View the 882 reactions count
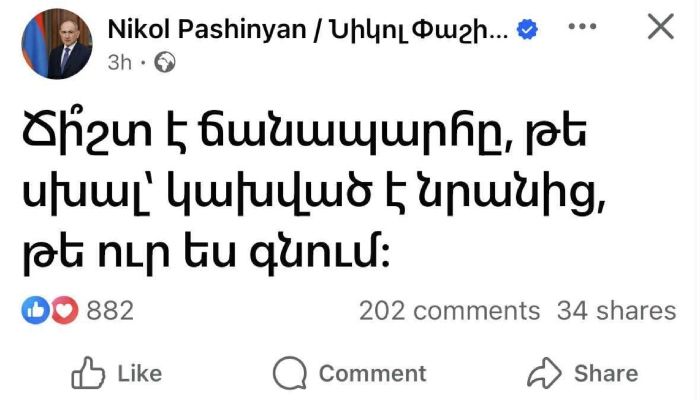This screenshot has height=400, width=700. pos(110,311)
